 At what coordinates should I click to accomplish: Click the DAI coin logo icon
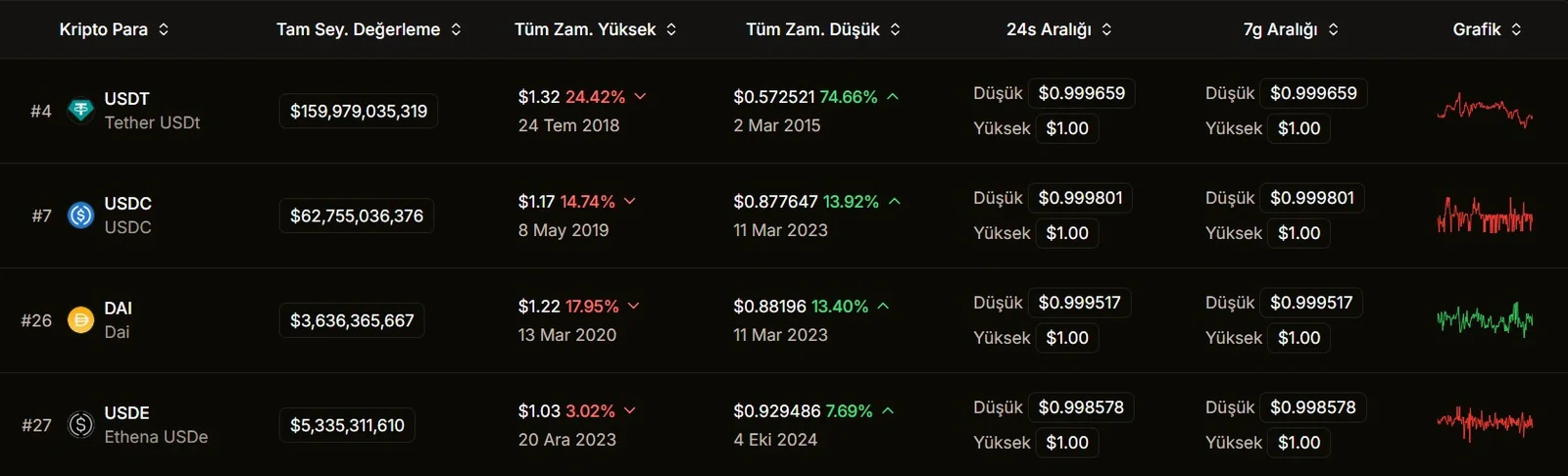tap(80, 320)
